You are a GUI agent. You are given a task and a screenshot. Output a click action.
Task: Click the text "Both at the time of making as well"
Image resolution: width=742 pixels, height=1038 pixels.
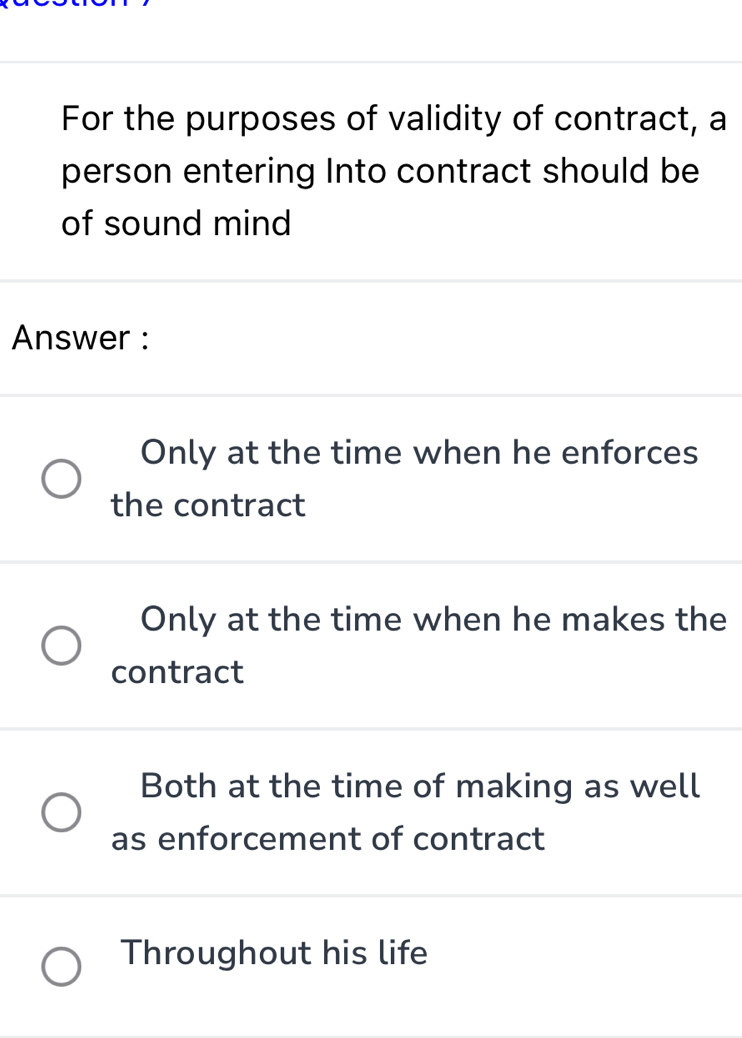(420, 786)
